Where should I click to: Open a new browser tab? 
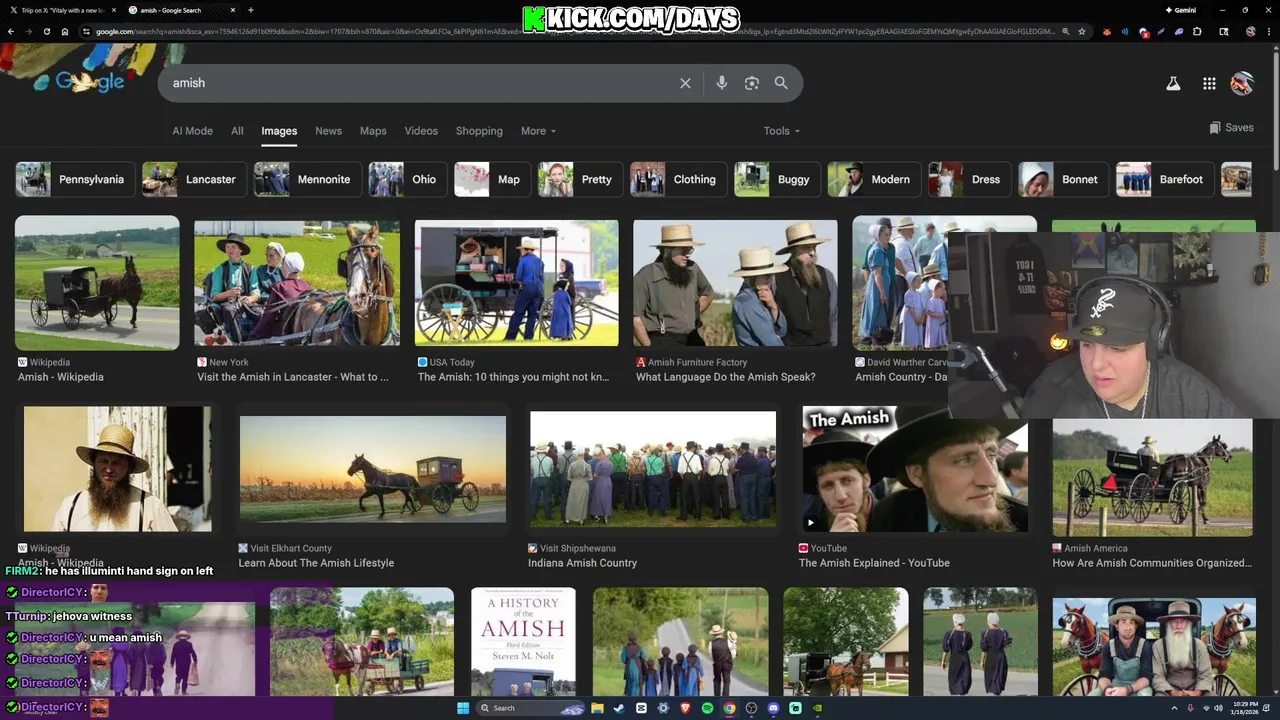pyautogui.click(x=250, y=10)
